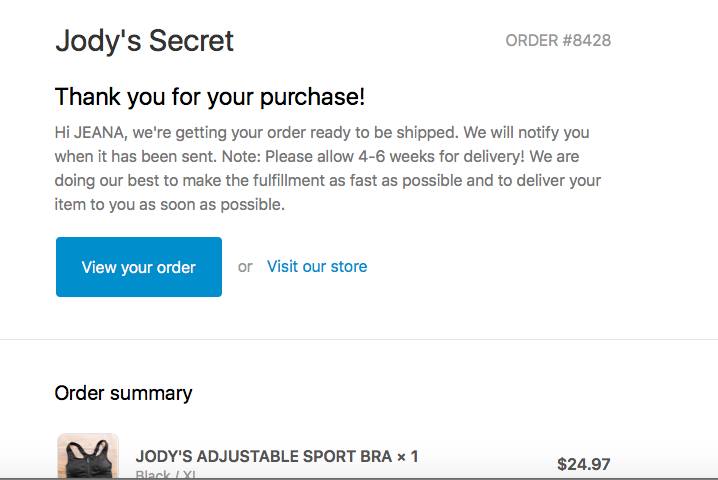Viewport: 718px width, 480px height.
Task: Click the Jody's Adjustable Sport Bra title
Action: 264,456
